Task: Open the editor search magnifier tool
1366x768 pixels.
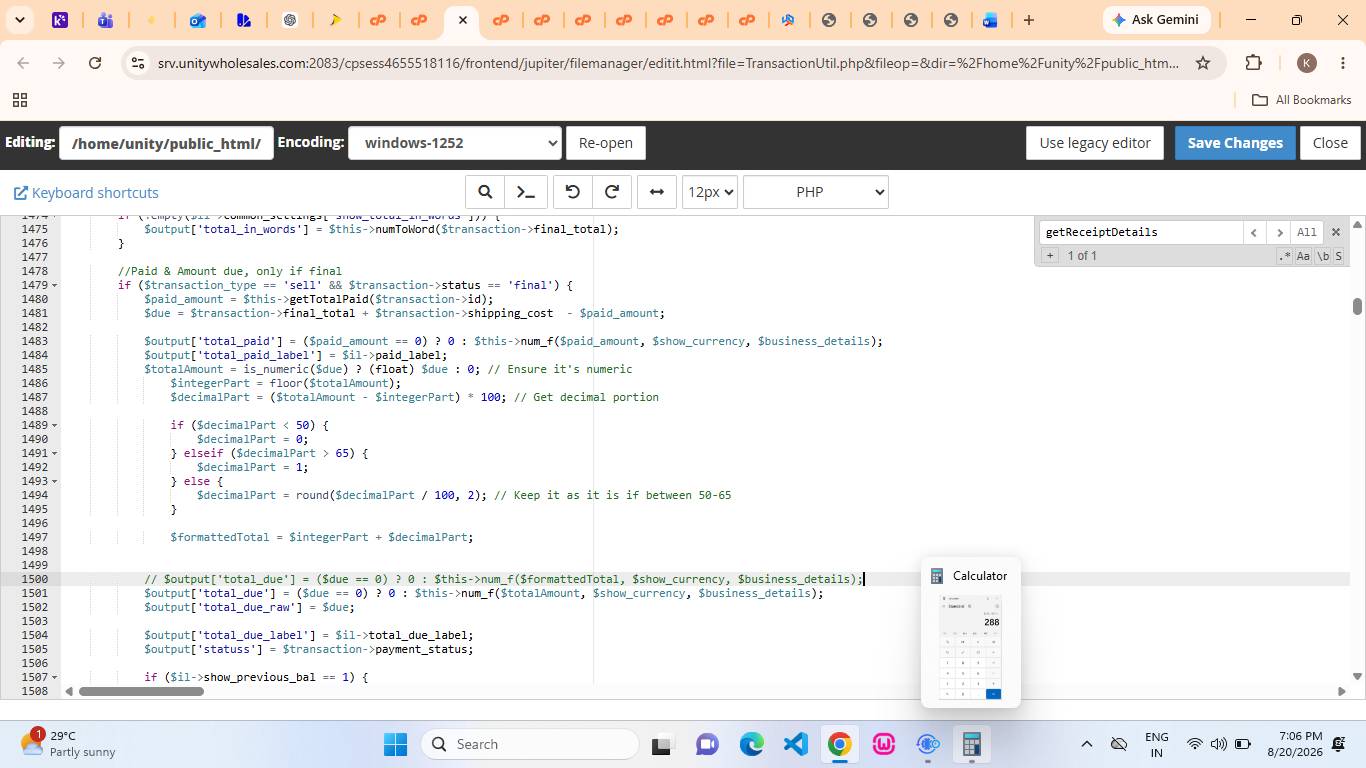Action: pyautogui.click(x=485, y=192)
